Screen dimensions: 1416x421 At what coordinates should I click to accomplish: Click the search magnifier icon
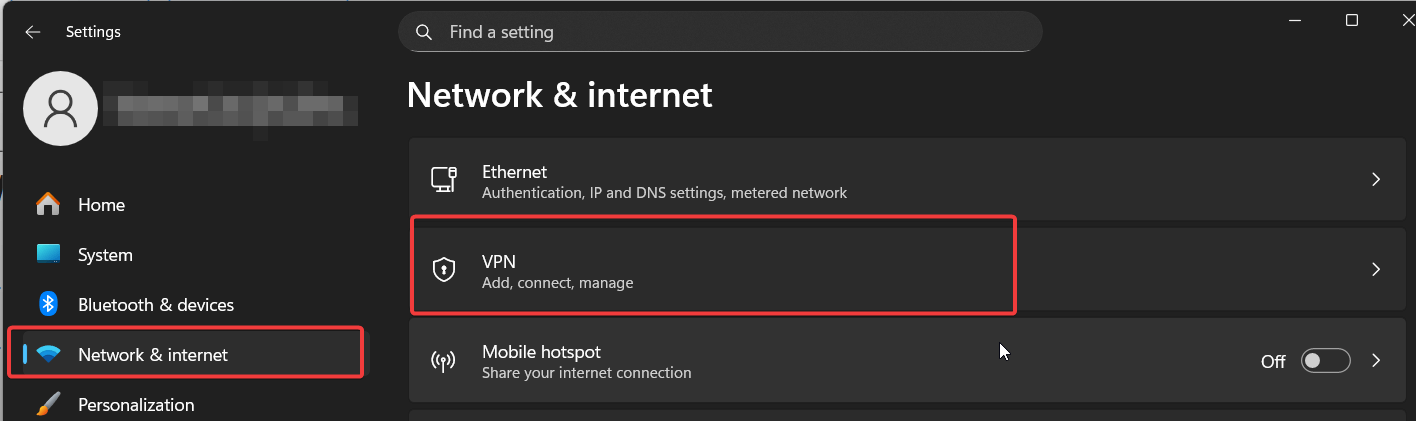tap(424, 32)
